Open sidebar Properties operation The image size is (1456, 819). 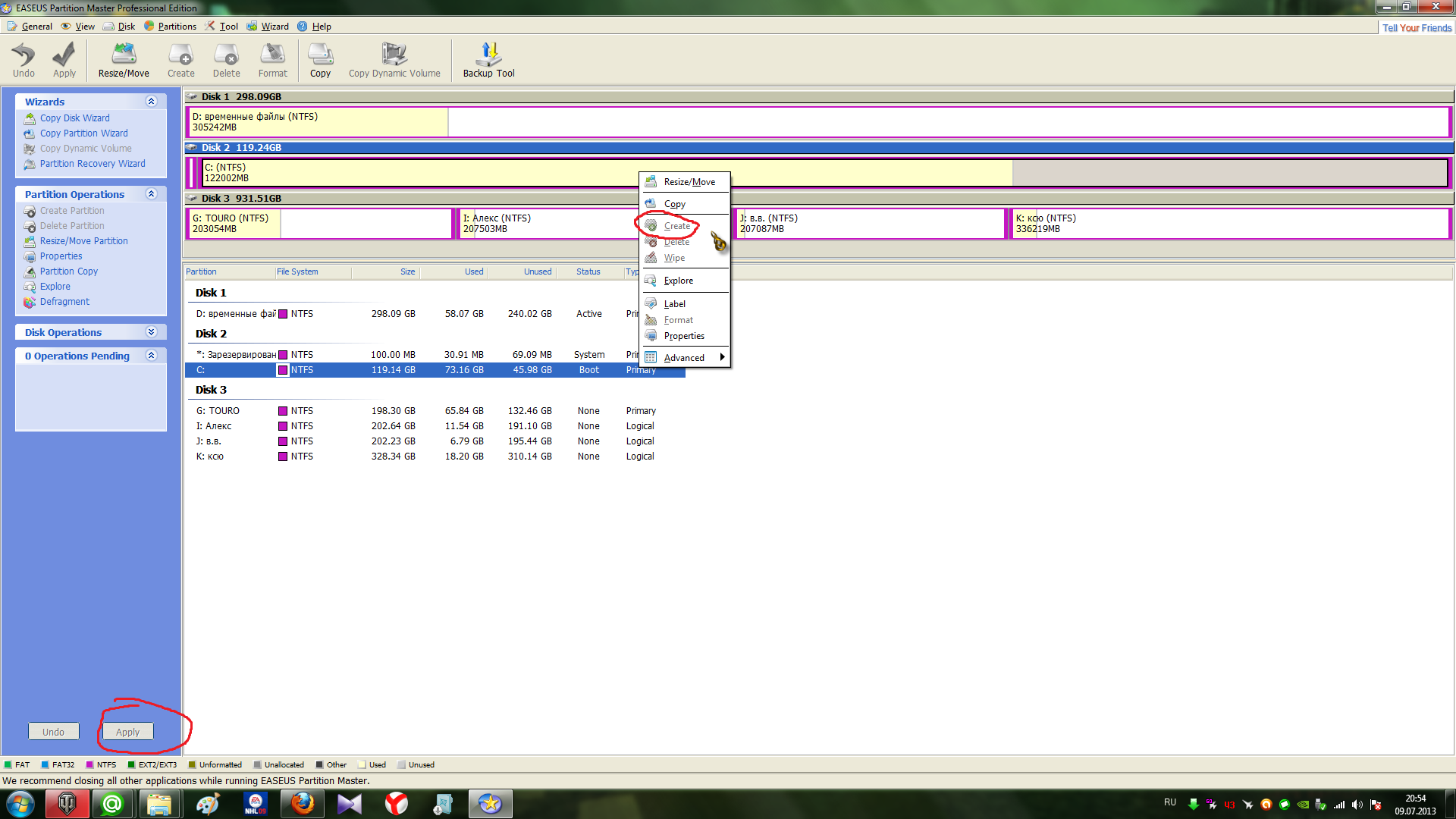pyautogui.click(x=61, y=256)
